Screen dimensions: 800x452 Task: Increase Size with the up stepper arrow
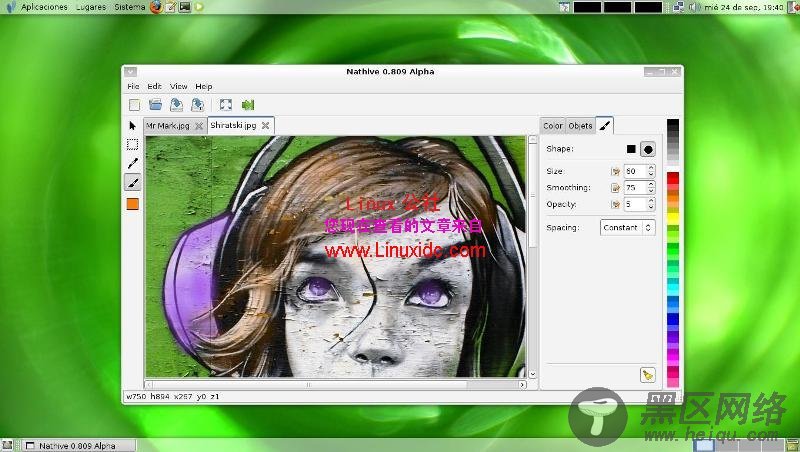[x=651, y=168]
